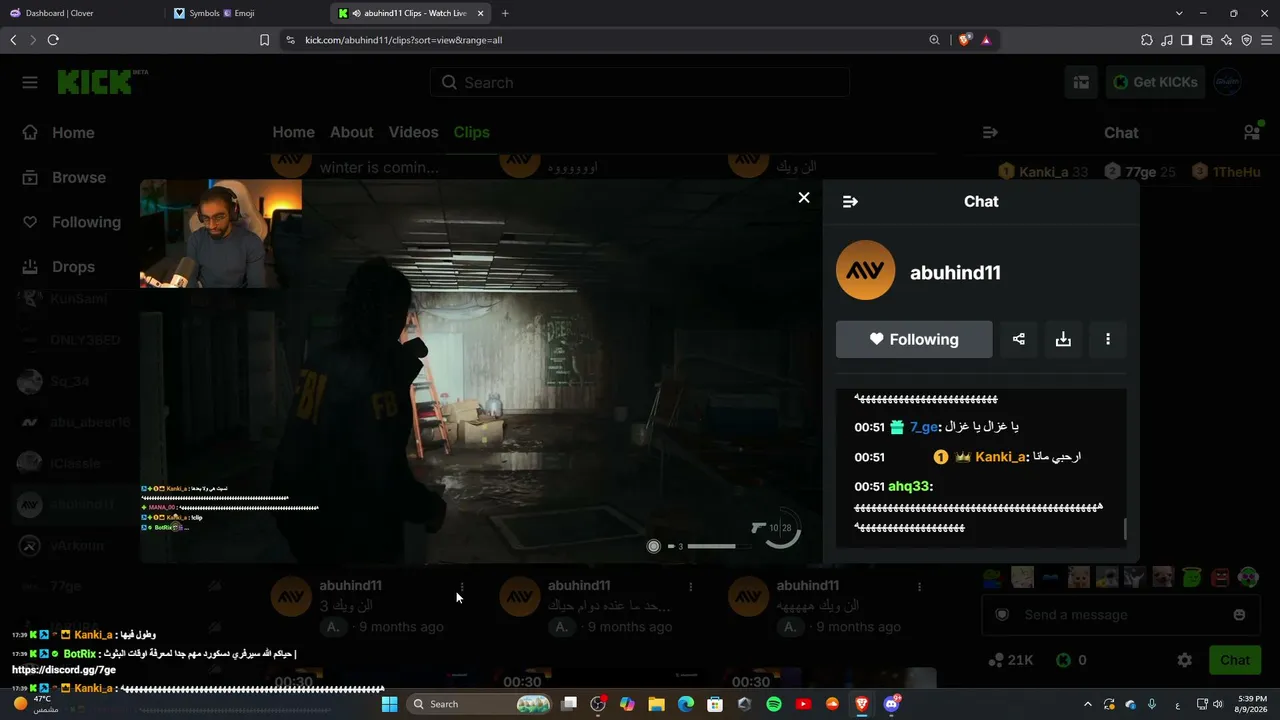This screenshot has height=720, width=1280.
Task: Open channel points 21K balance
Action: pos(1010,660)
